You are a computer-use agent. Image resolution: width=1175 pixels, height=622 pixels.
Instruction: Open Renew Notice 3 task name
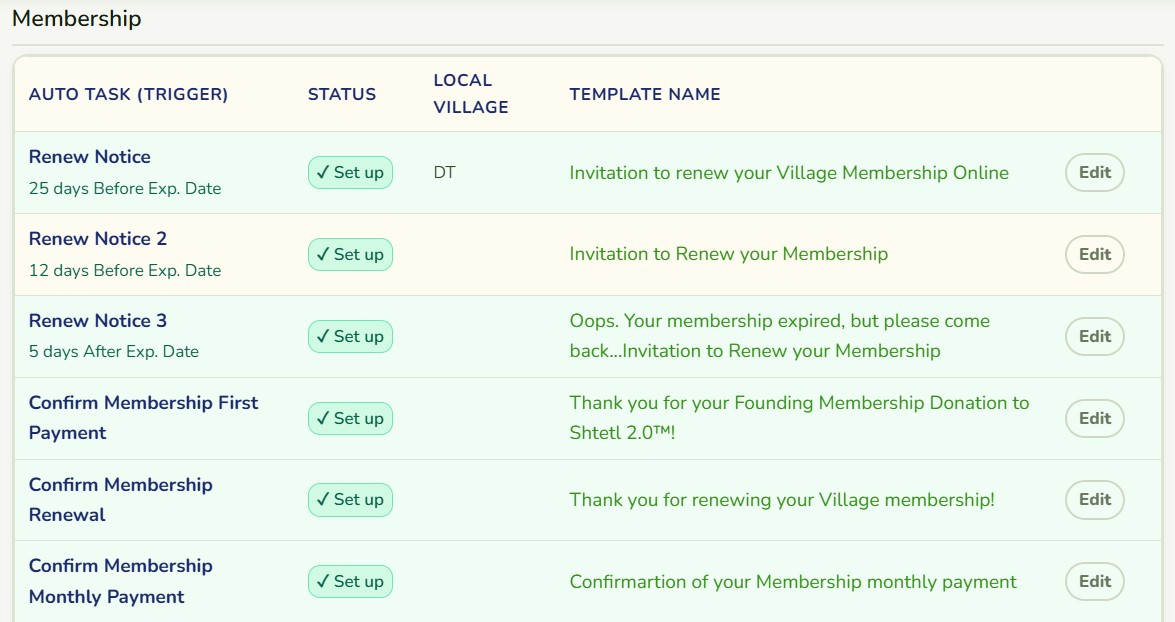(98, 321)
